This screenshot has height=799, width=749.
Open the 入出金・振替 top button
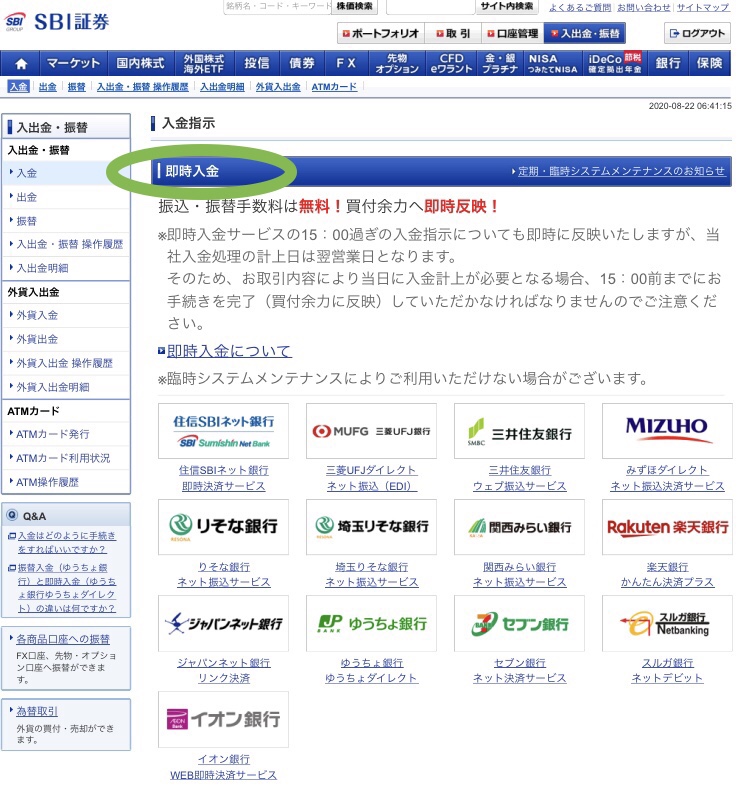tap(585, 34)
